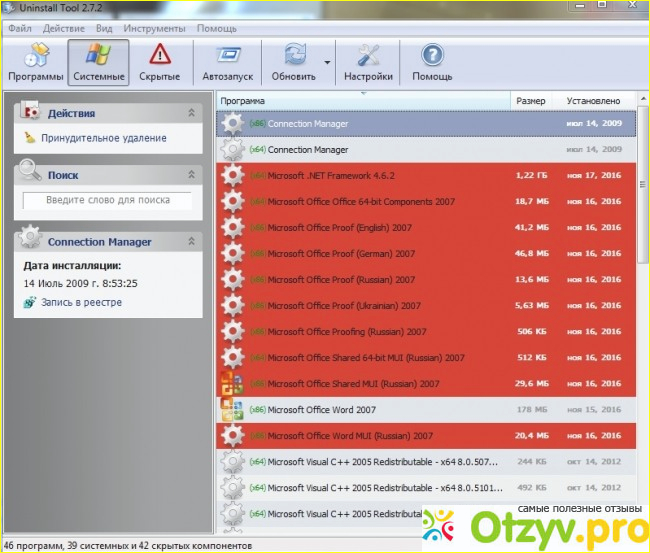Open the Помощь menu

tap(216, 29)
